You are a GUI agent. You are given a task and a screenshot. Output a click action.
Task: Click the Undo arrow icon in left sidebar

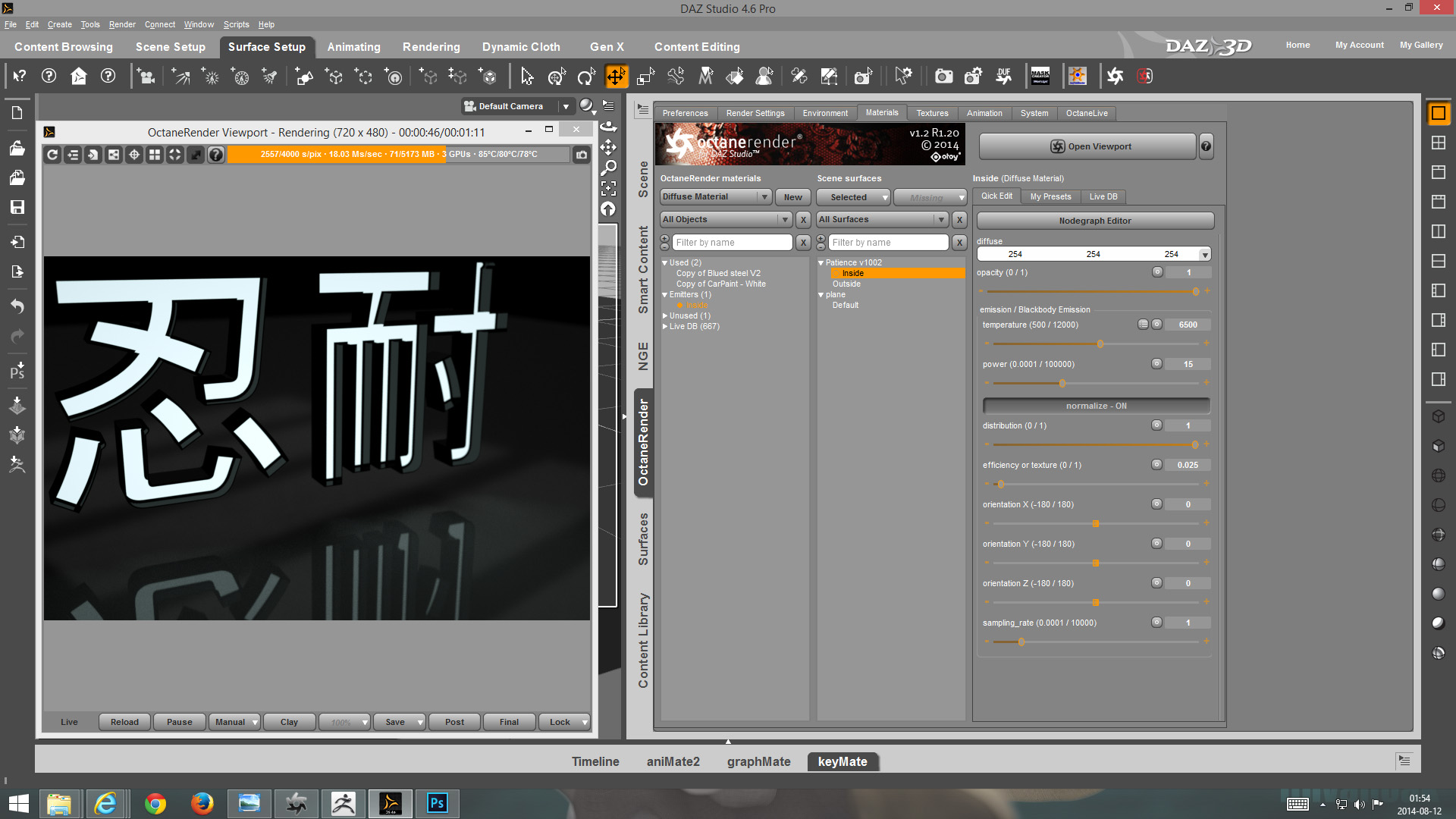click(x=17, y=306)
